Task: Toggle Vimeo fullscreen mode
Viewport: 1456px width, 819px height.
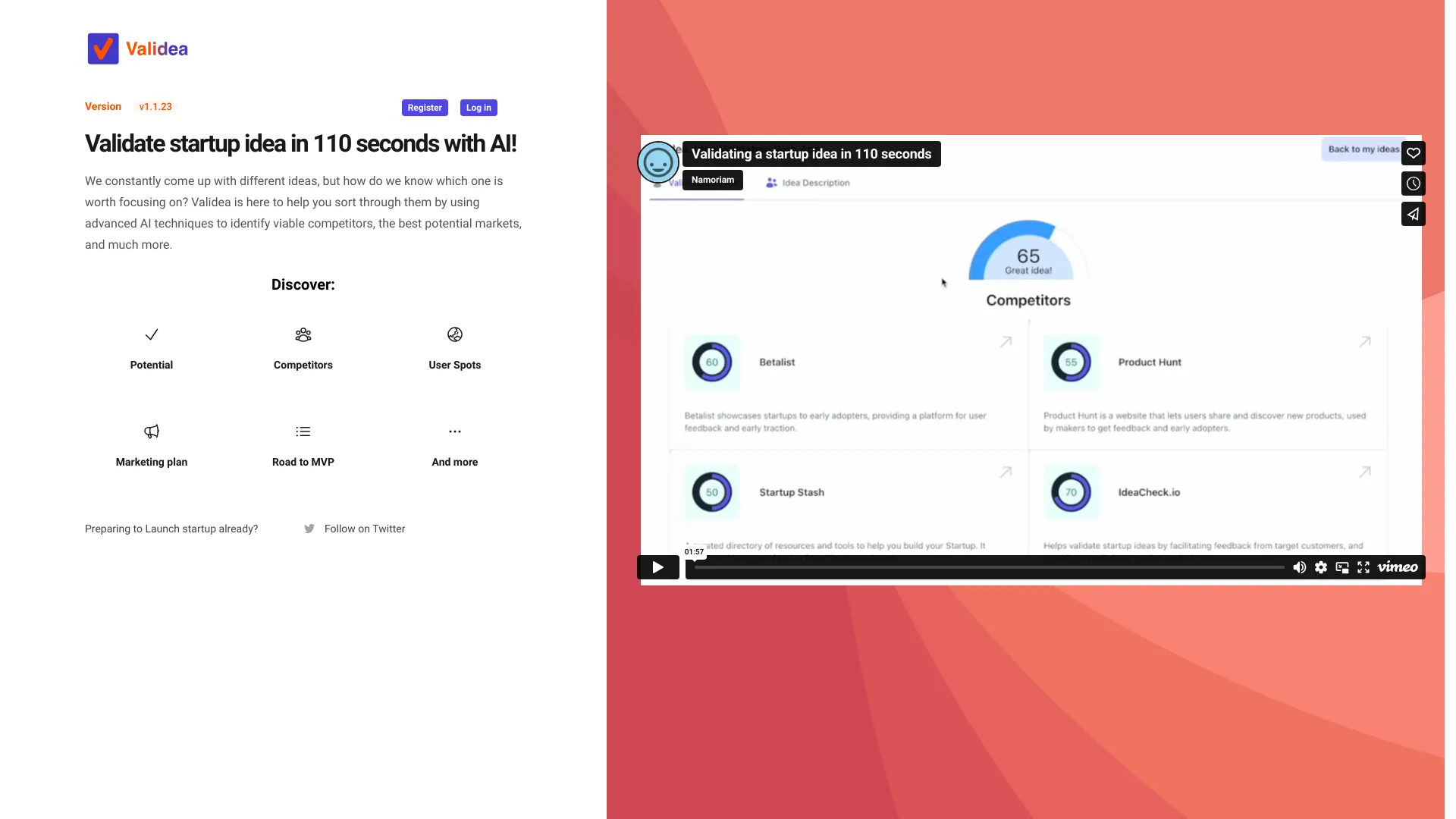Action: coord(1364,567)
